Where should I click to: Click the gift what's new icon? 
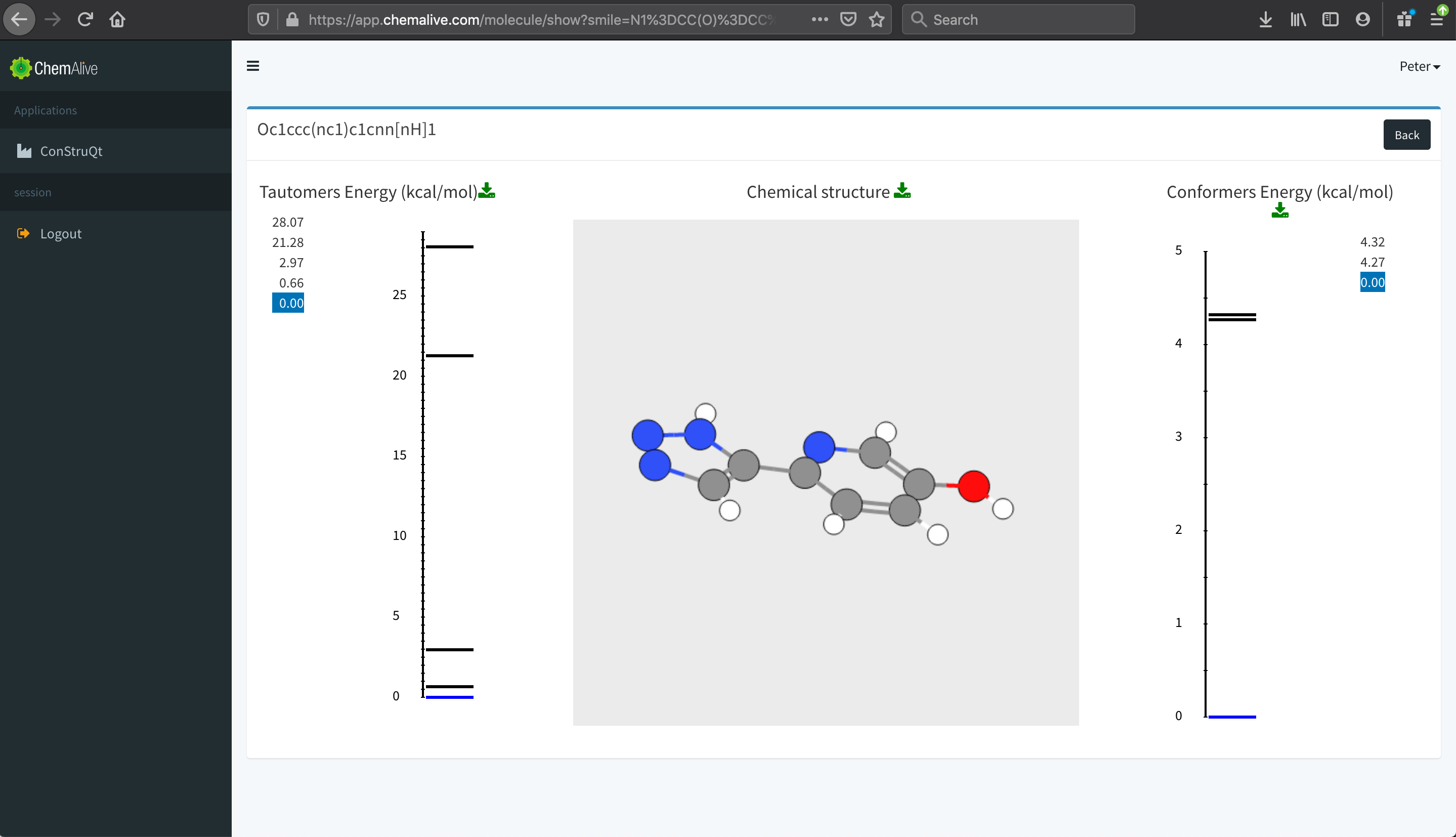click(1404, 20)
